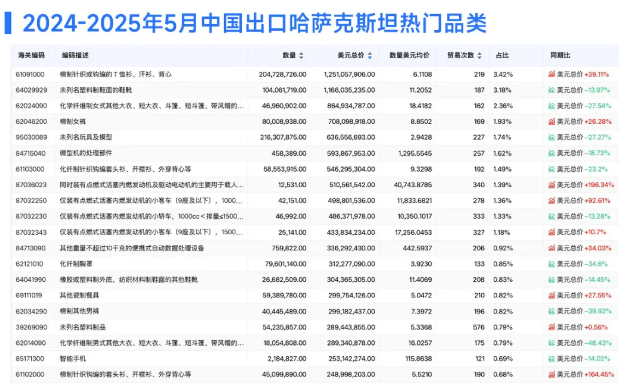Click trend chart icon in row 39269090

551,327
